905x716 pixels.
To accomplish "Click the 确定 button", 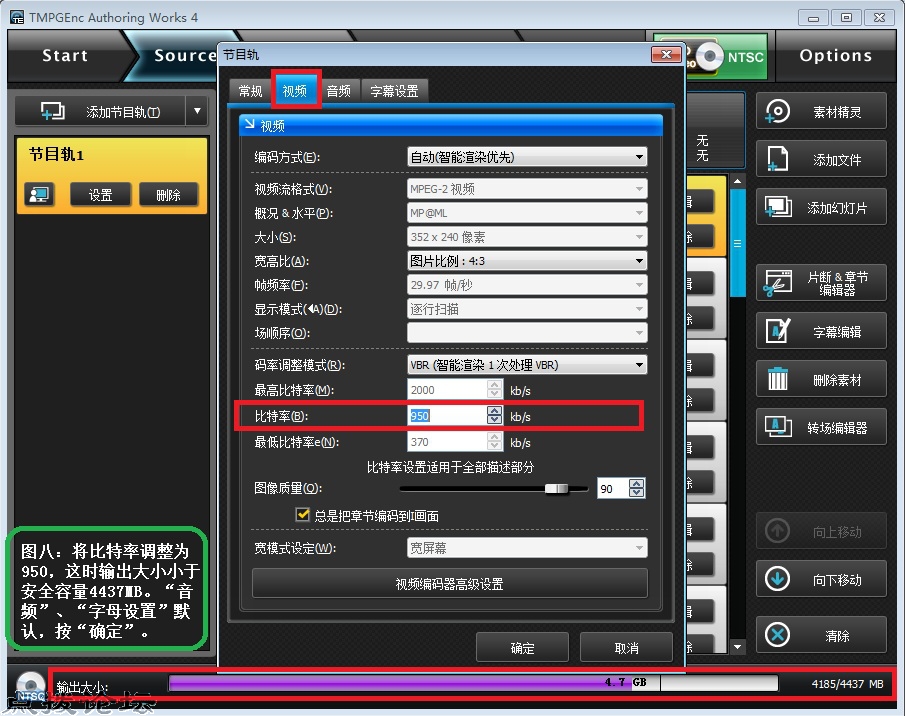I will [522, 648].
